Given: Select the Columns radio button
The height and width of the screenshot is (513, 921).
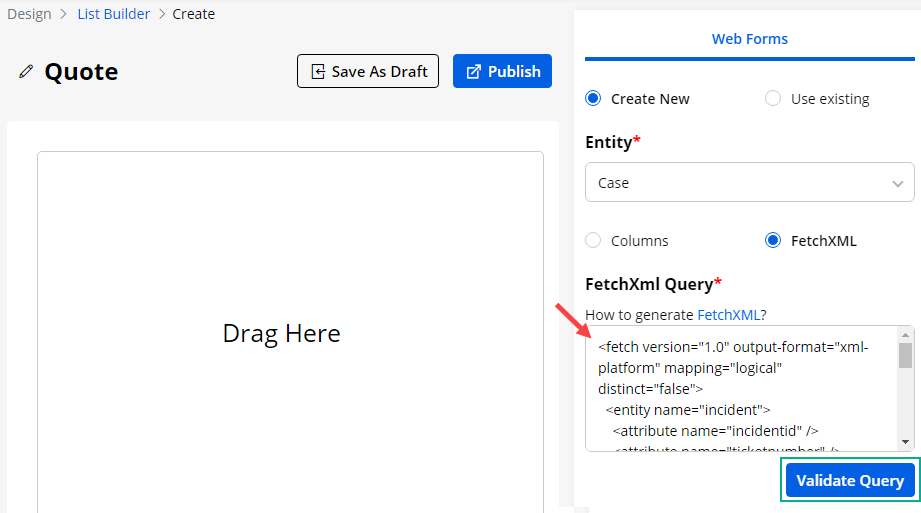Looking at the screenshot, I should coord(593,240).
